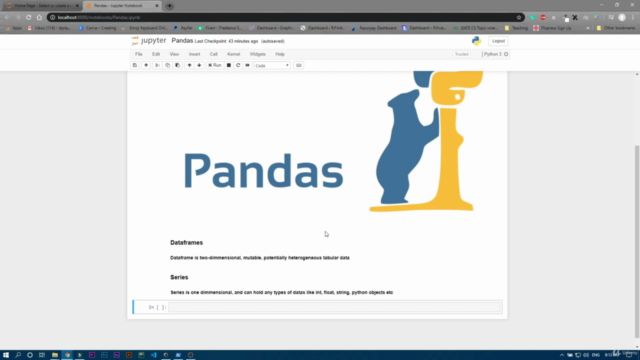Open the Widgets menu
Viewport: 640px width, 360px height.
[x=258, y=54]
